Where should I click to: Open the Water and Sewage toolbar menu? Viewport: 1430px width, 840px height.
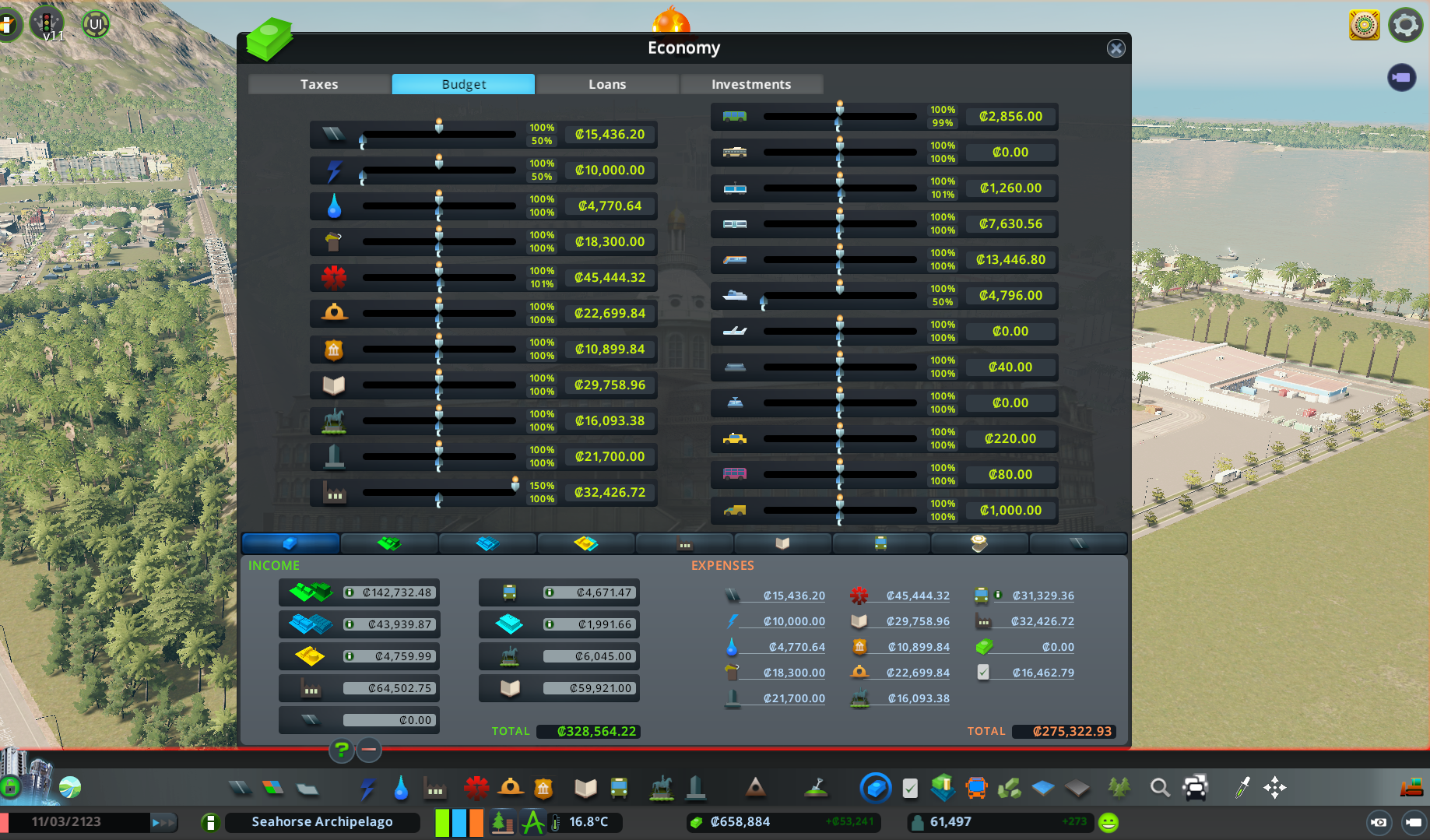pyautogui.click(x=401, y=789)
